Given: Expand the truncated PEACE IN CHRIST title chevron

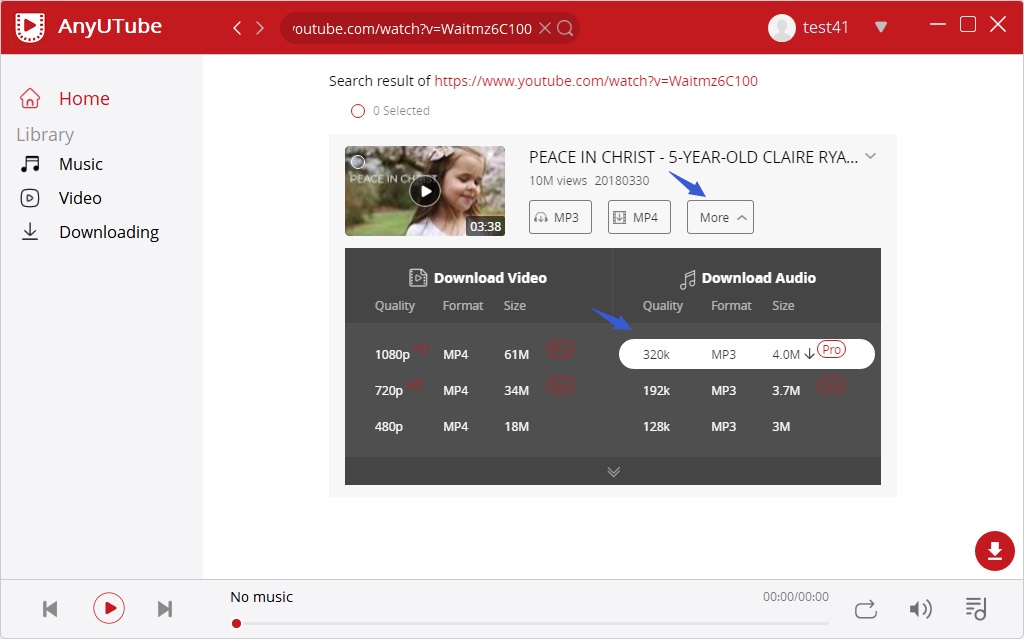Looking at the screenshot, I should (870, 157).
